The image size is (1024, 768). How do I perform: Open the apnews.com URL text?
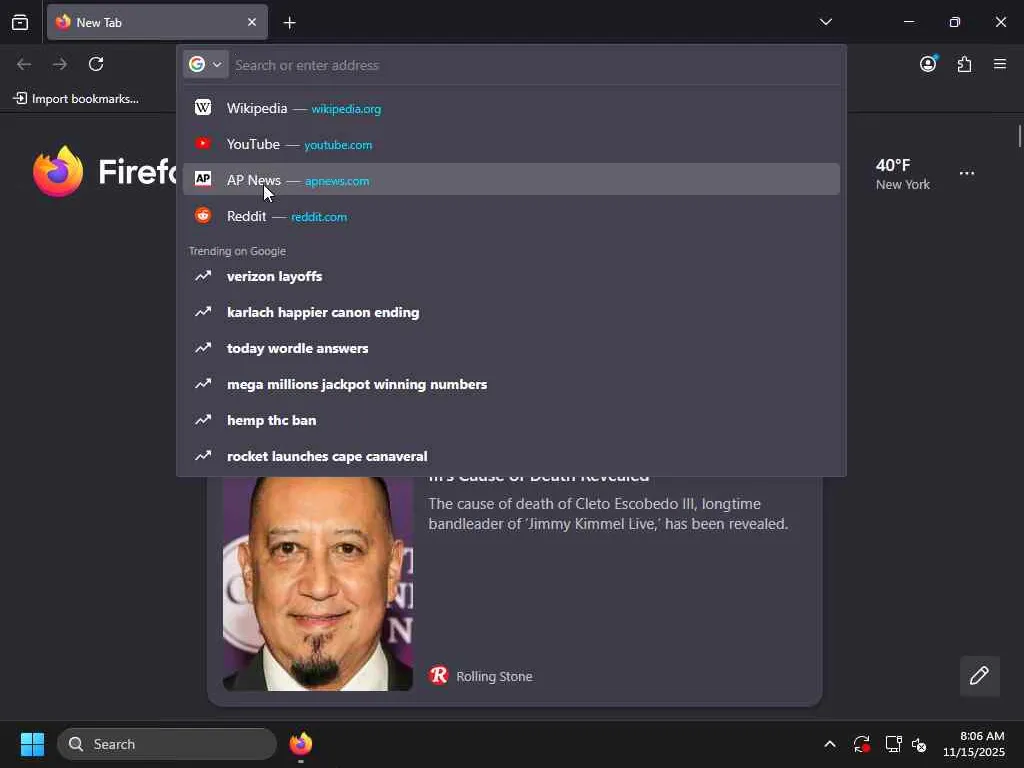click(337, 181)
